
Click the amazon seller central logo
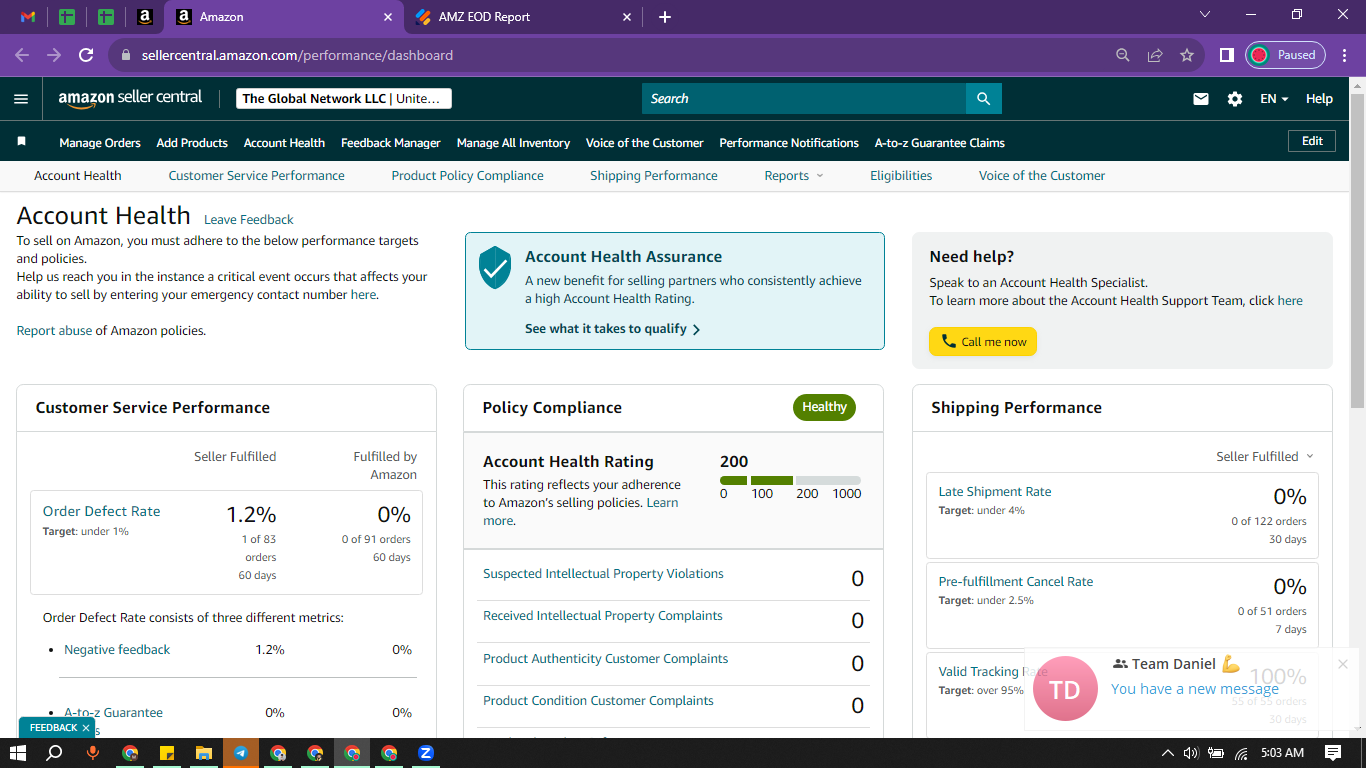pyautogui.click(x=130, y=98)
